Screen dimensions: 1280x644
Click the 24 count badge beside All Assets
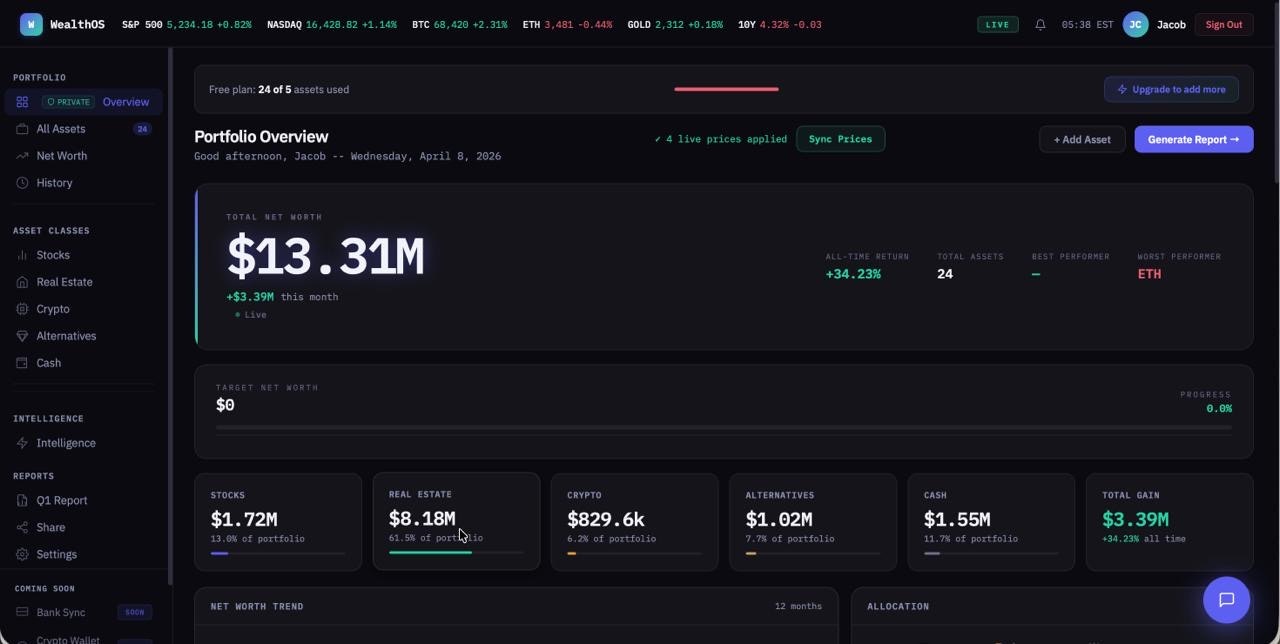(142, 129)
